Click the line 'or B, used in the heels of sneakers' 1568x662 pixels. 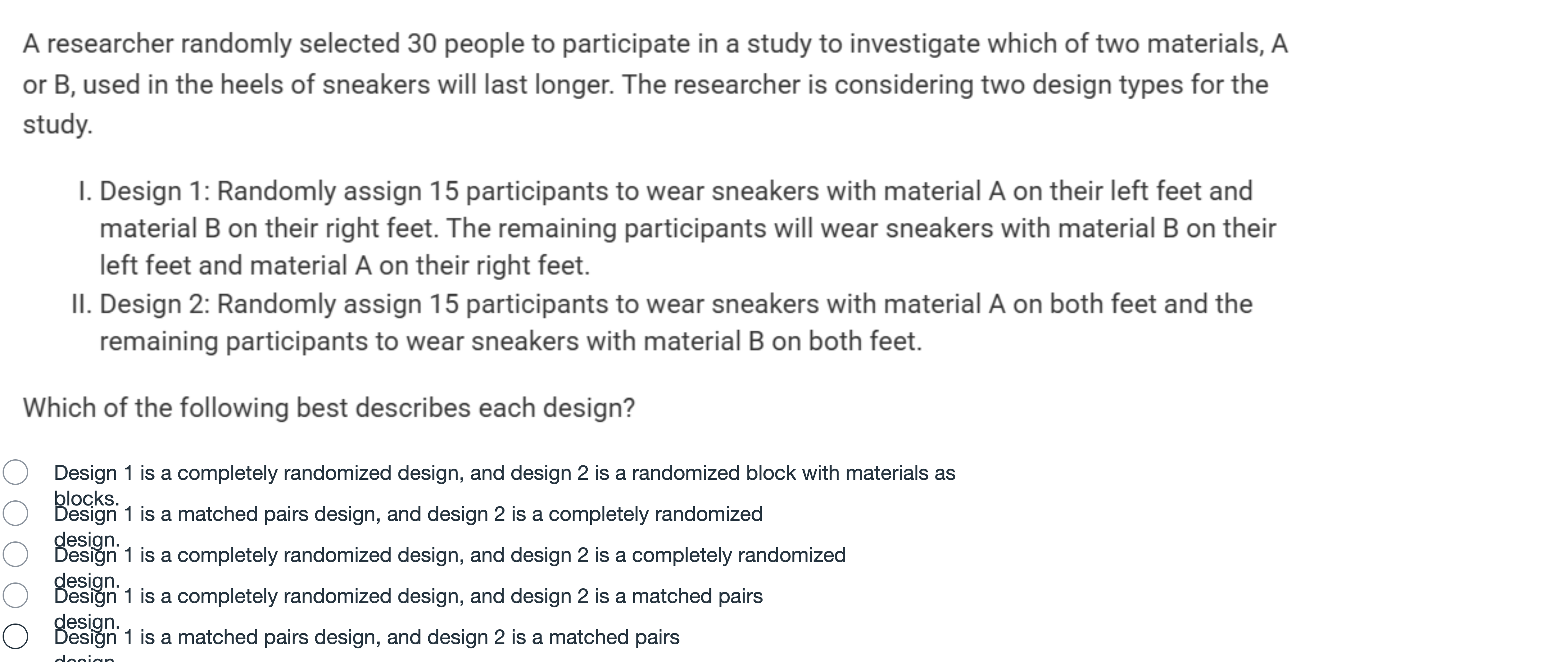tap(645, 85)
